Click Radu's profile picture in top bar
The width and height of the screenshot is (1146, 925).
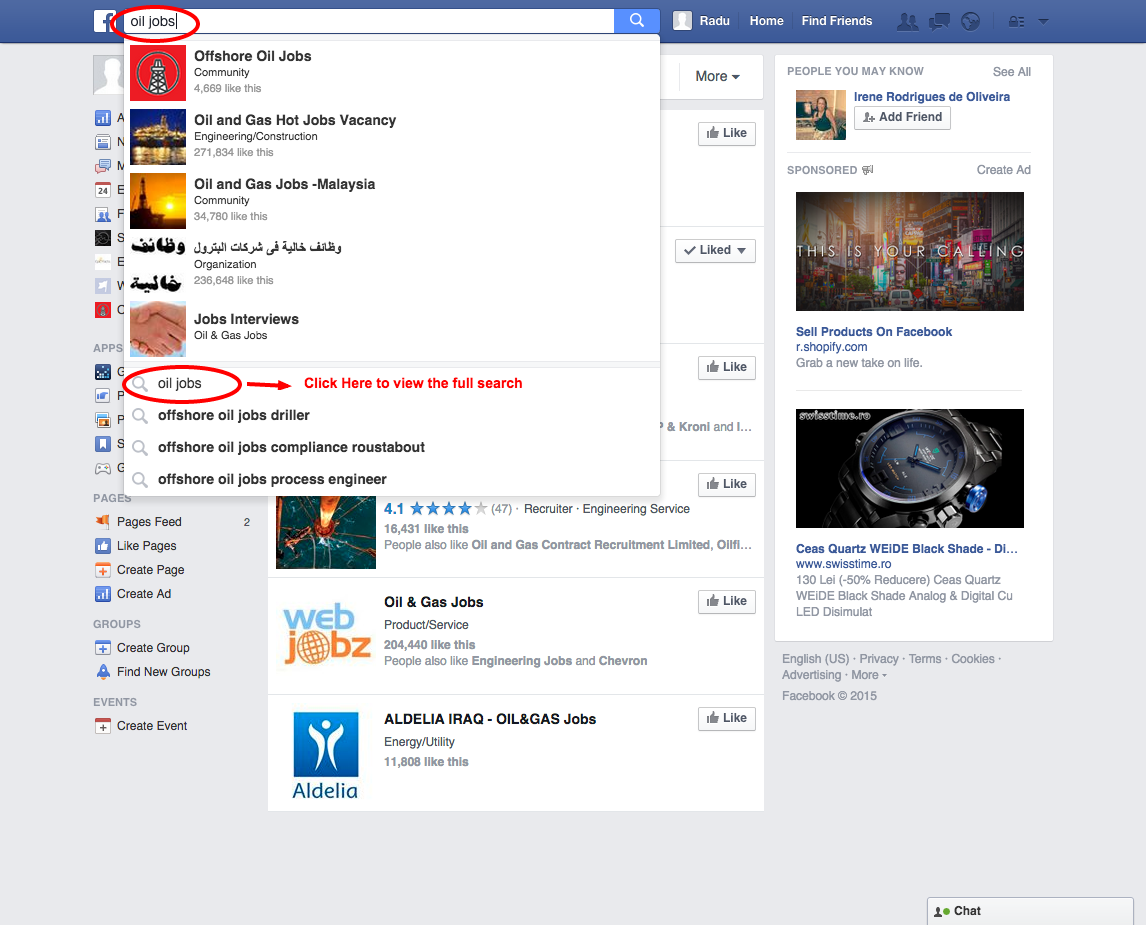pos(682,20)
